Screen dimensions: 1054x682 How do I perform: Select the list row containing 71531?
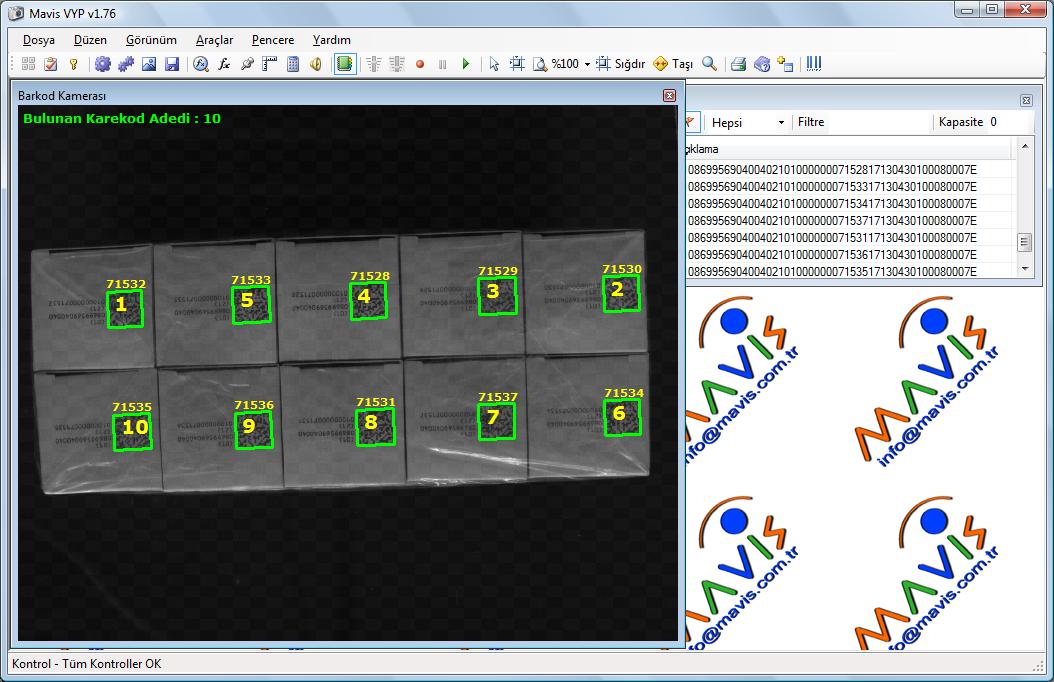coord(848,237)
